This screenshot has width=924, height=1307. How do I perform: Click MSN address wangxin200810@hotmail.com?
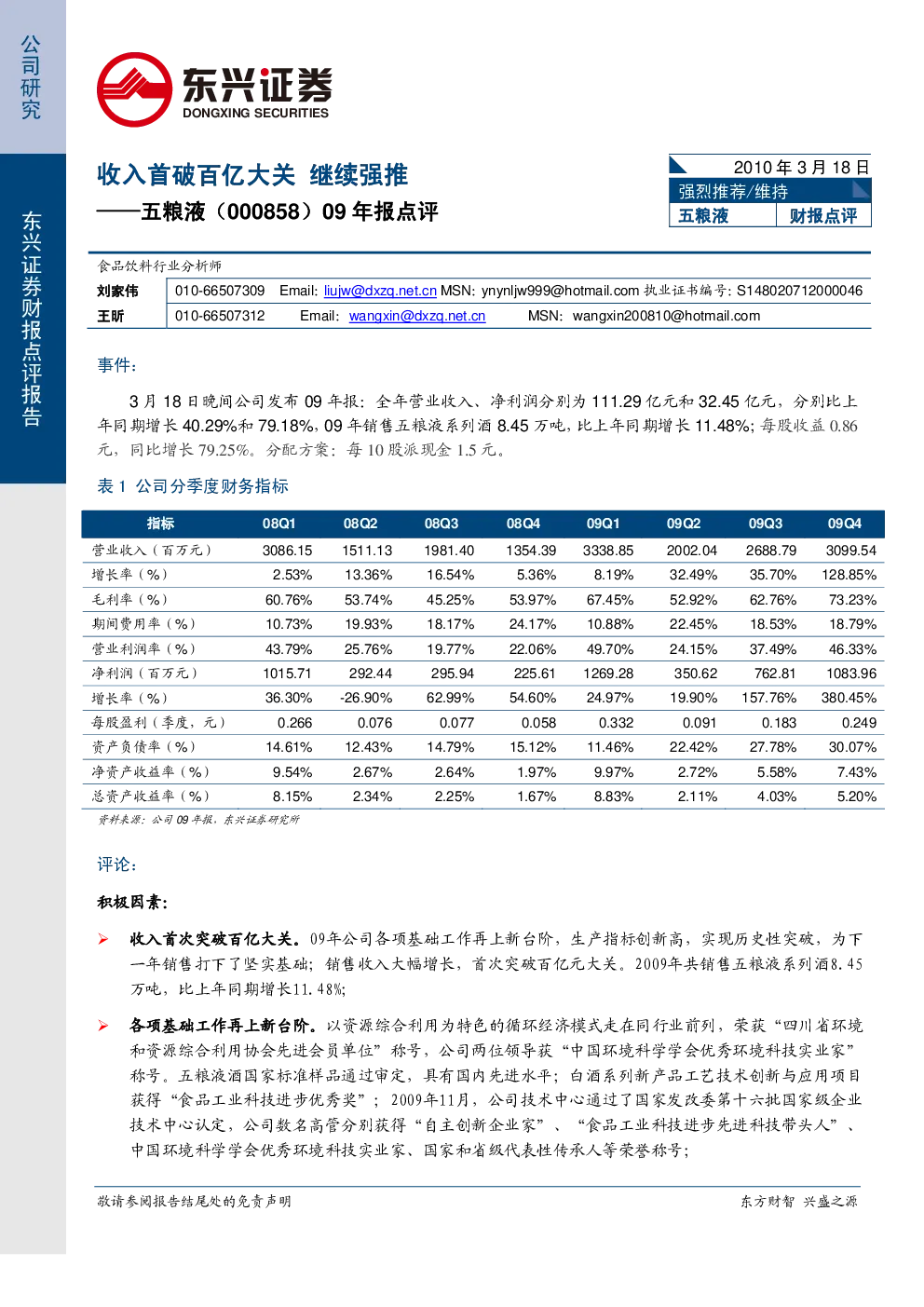[x=666, y=317]
